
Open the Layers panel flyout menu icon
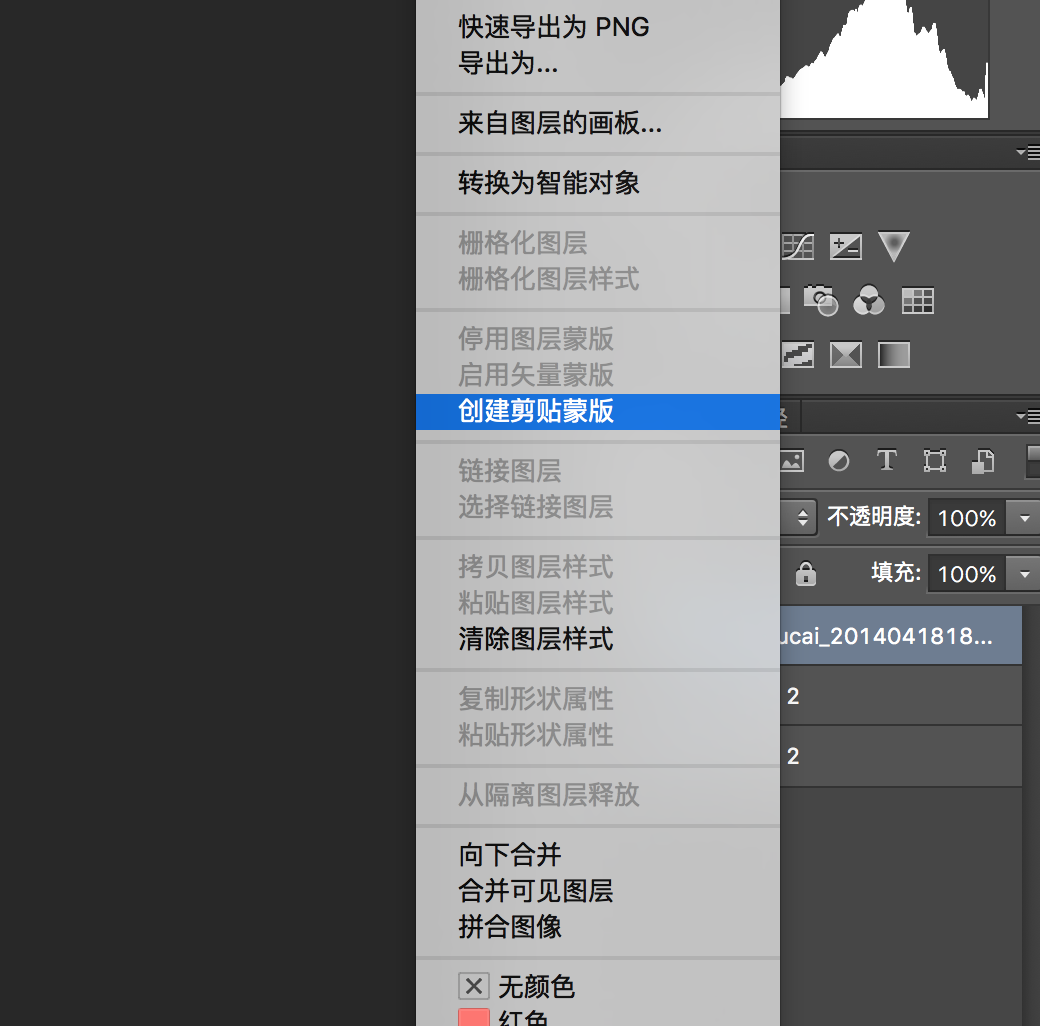tap(1028, 417)
